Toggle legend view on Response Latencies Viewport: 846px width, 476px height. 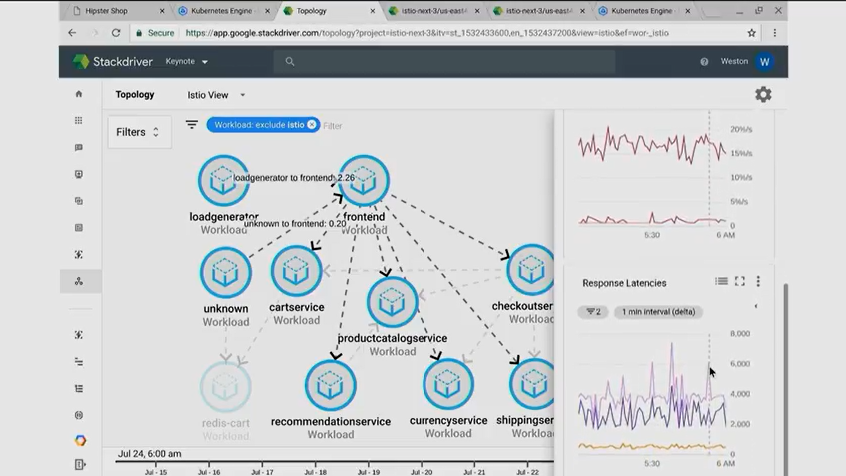click(x=721, y=281)
